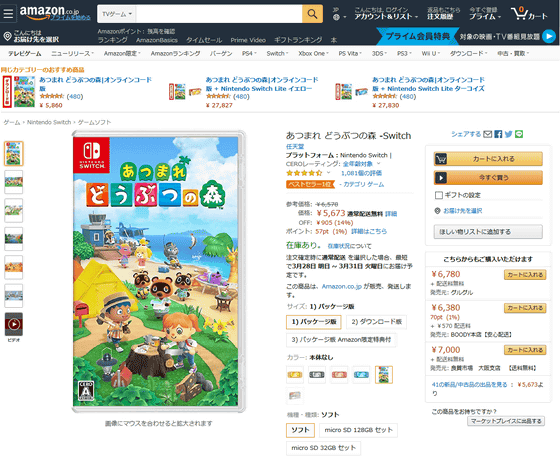Share the product on Facebook
This screenshot has width=560, height=460.
click(498, 134)
